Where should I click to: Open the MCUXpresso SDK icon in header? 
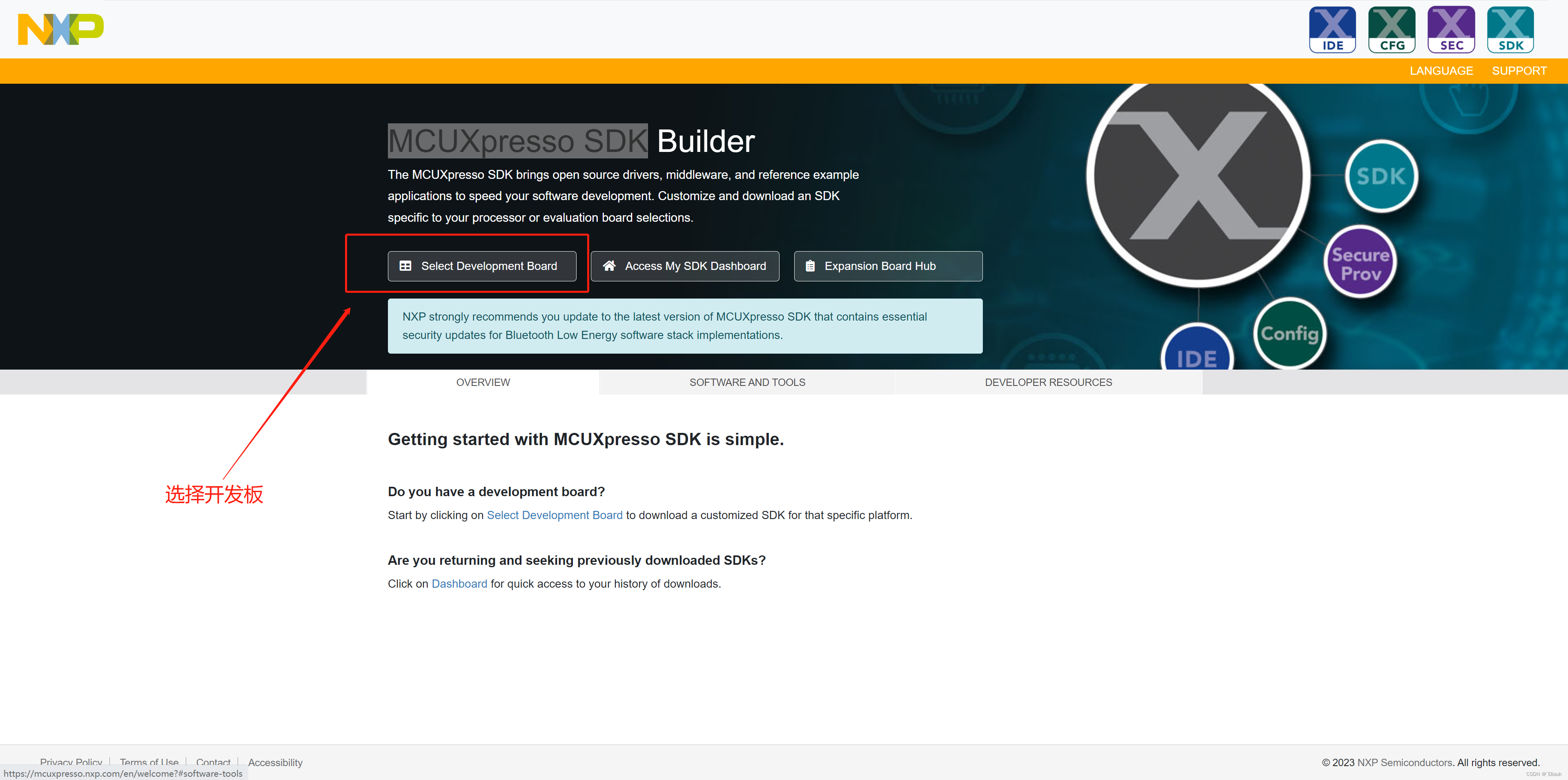click(x=1510, y=30)
